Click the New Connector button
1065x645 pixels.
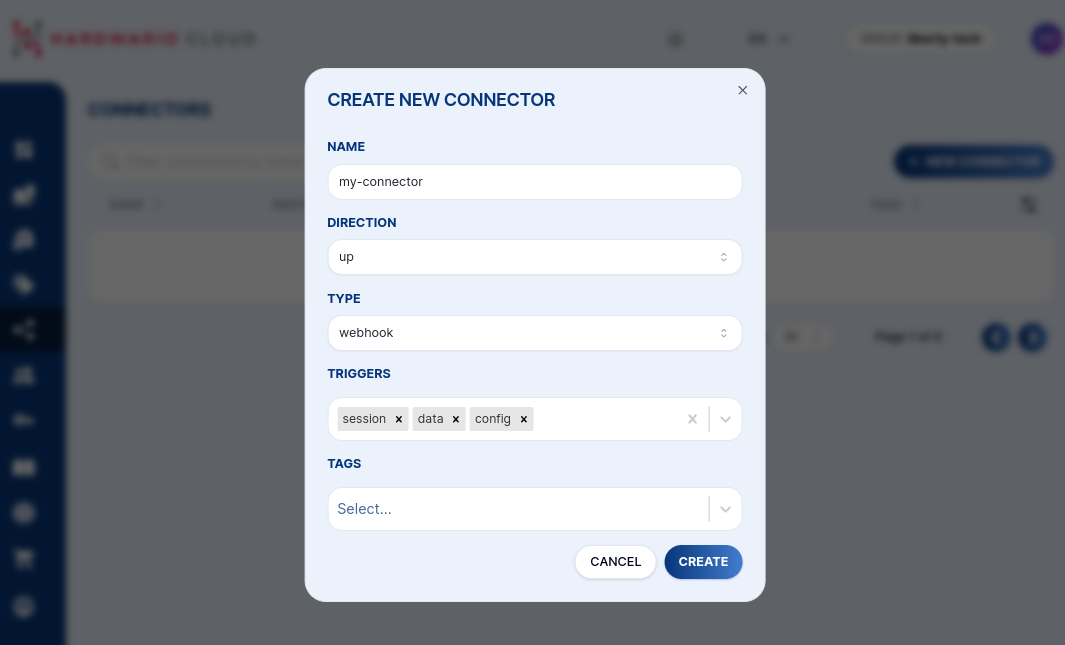[x=973, y=161]
